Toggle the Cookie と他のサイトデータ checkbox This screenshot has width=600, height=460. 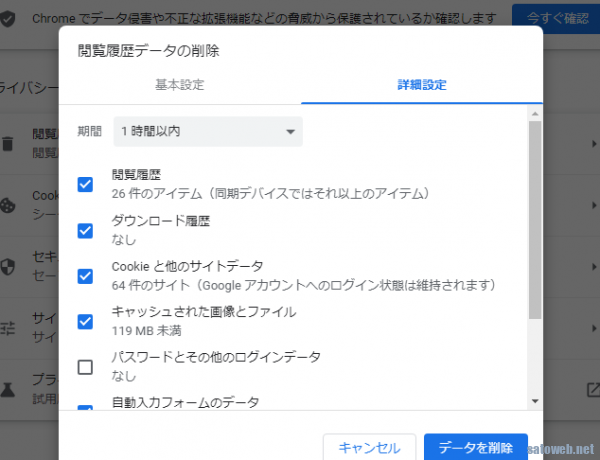pyautogui.click(x=85, y=276)
